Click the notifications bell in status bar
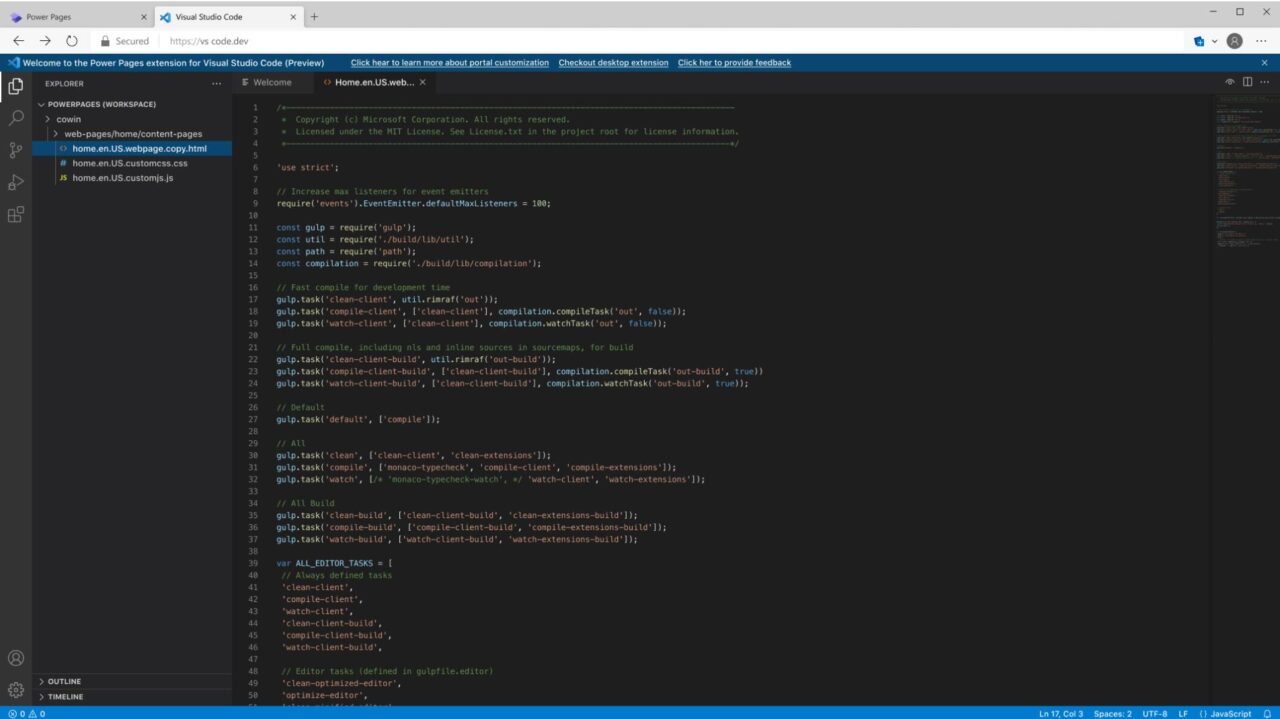 tap(1267, 713)
